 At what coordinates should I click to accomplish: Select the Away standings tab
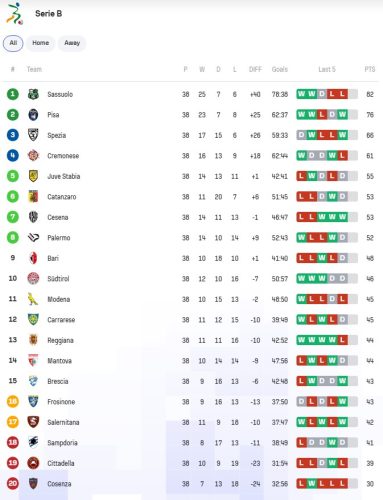[72, 43]
